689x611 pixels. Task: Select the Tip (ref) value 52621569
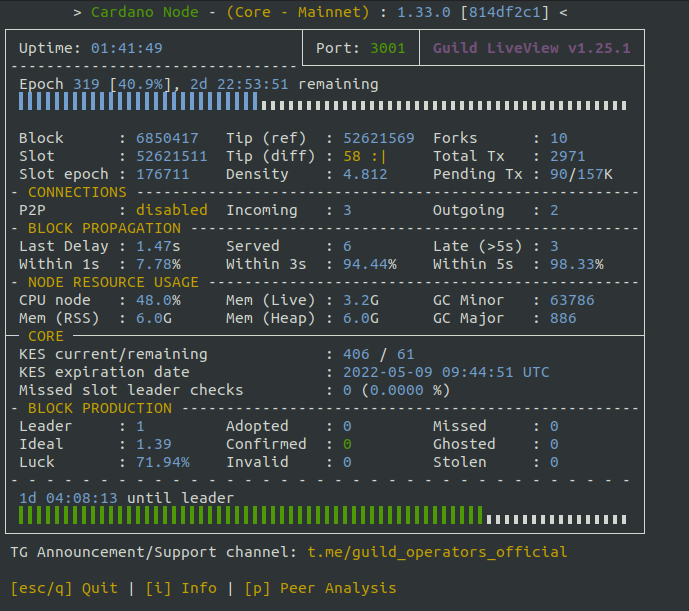pos(378,138)
